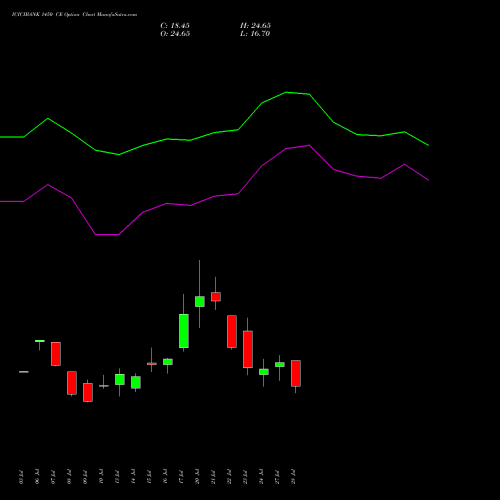
Task: Select the green candle with the longest wick
Action: [200, 301]
